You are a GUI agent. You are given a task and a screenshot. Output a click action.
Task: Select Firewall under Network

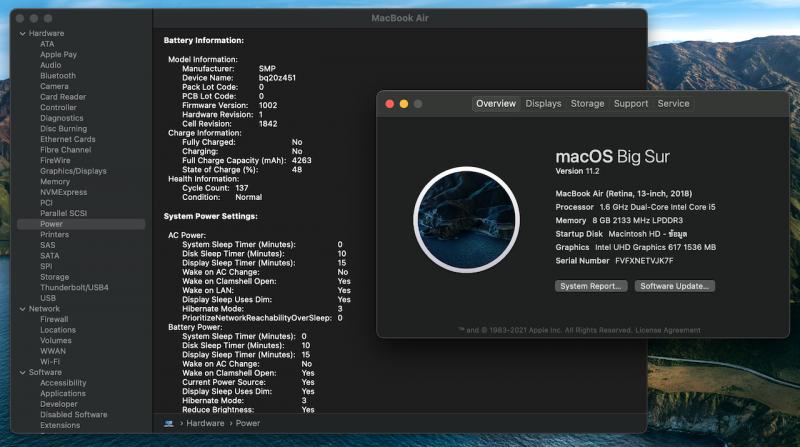click(x=54, y=319)
